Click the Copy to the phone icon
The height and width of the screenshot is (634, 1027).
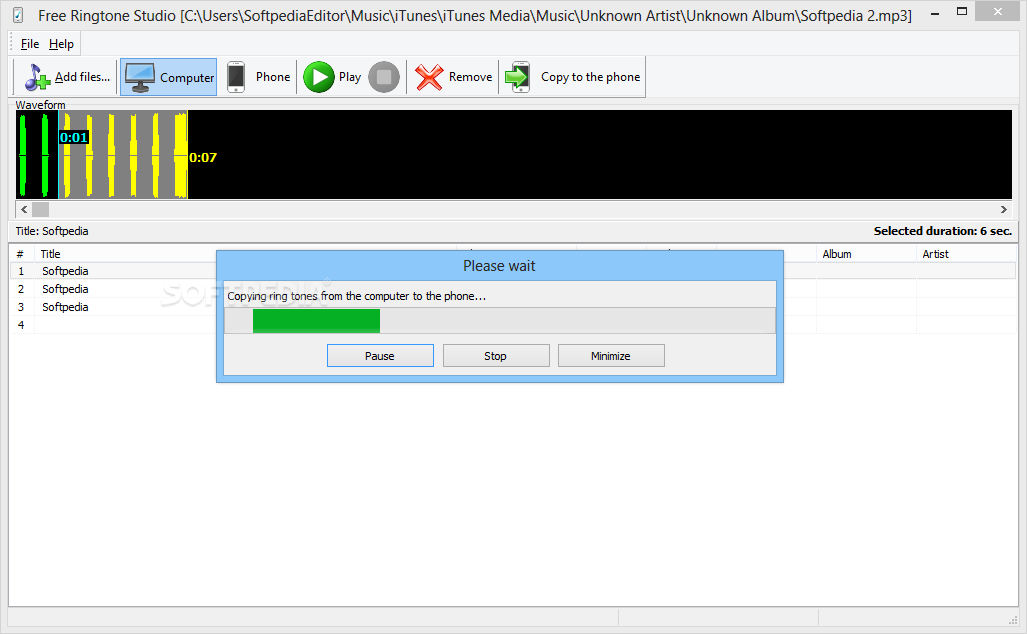(517, 77)
